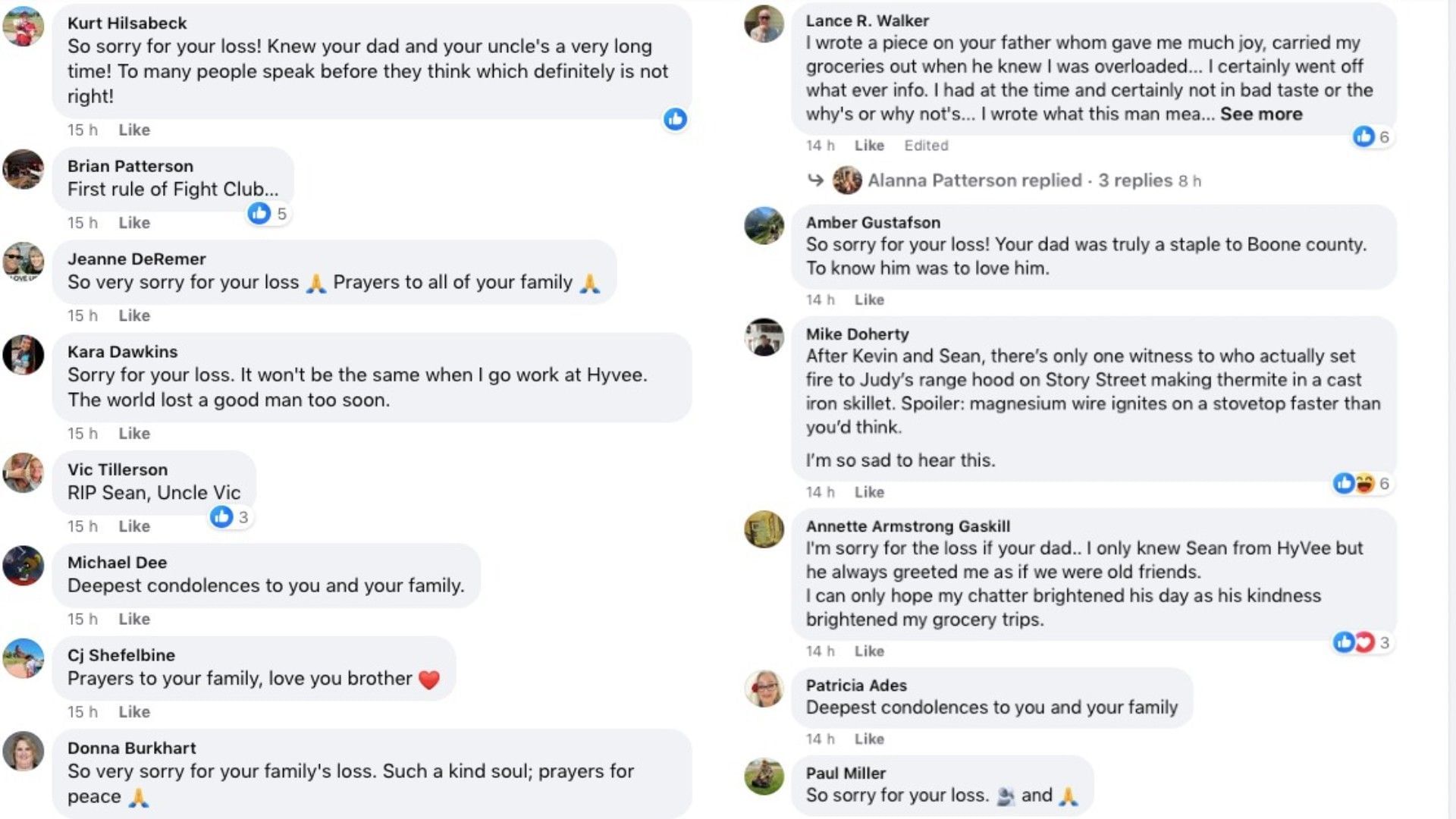Open Donna Burkhart's profile name link
This screenshot has height=819, width=1456.
click(x=131, y=748)
